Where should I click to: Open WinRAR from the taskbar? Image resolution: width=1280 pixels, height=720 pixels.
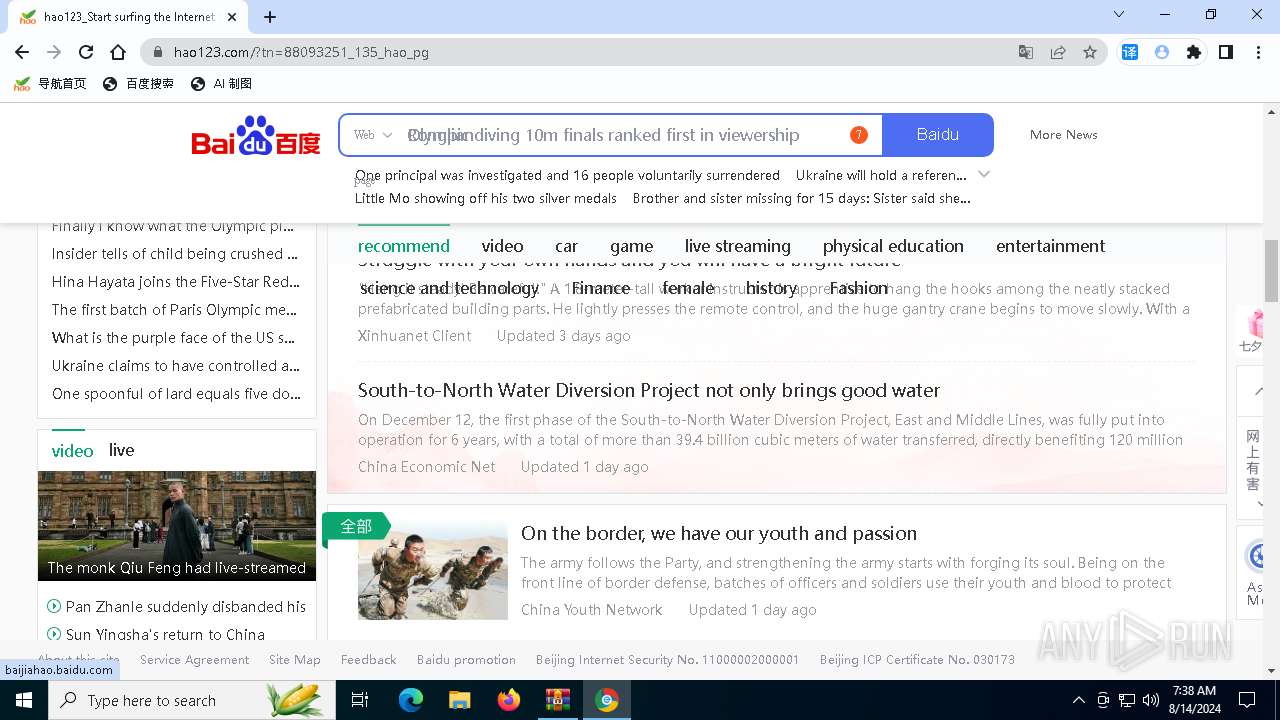click(557, 700)
